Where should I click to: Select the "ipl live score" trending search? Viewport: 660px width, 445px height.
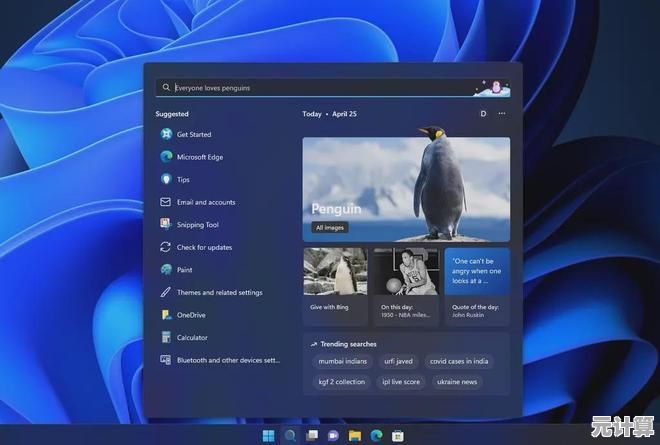pos(401,382)
